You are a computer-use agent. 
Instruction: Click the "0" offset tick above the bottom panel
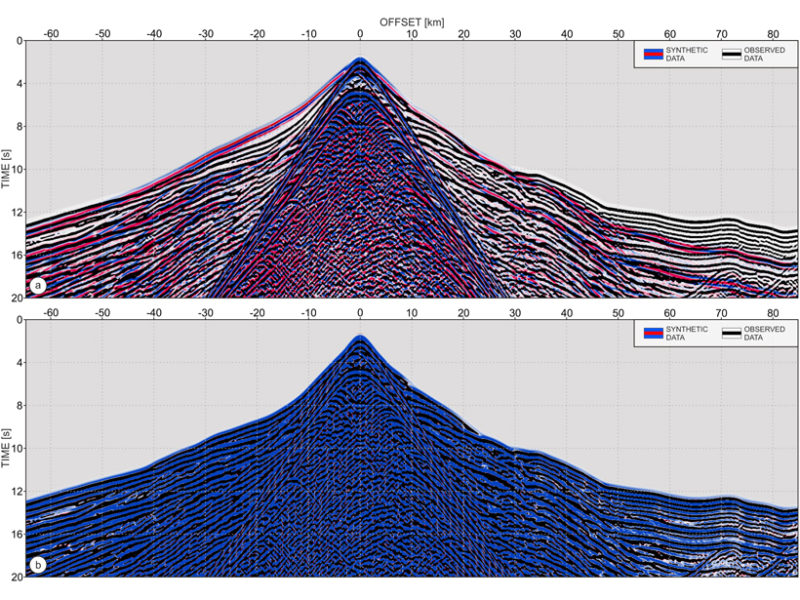(360, 312)
